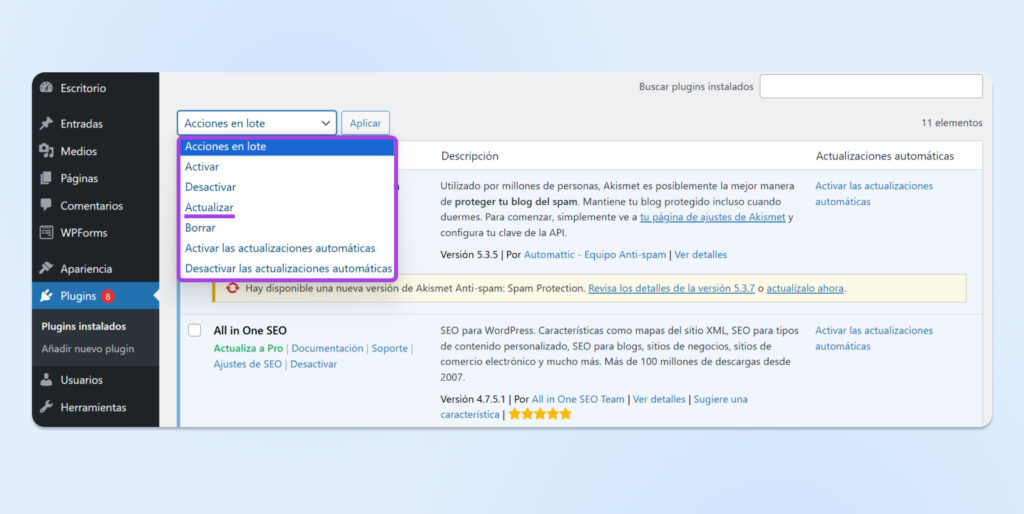
Task: Click the Plugins plug icon
Action: [46, 296]
